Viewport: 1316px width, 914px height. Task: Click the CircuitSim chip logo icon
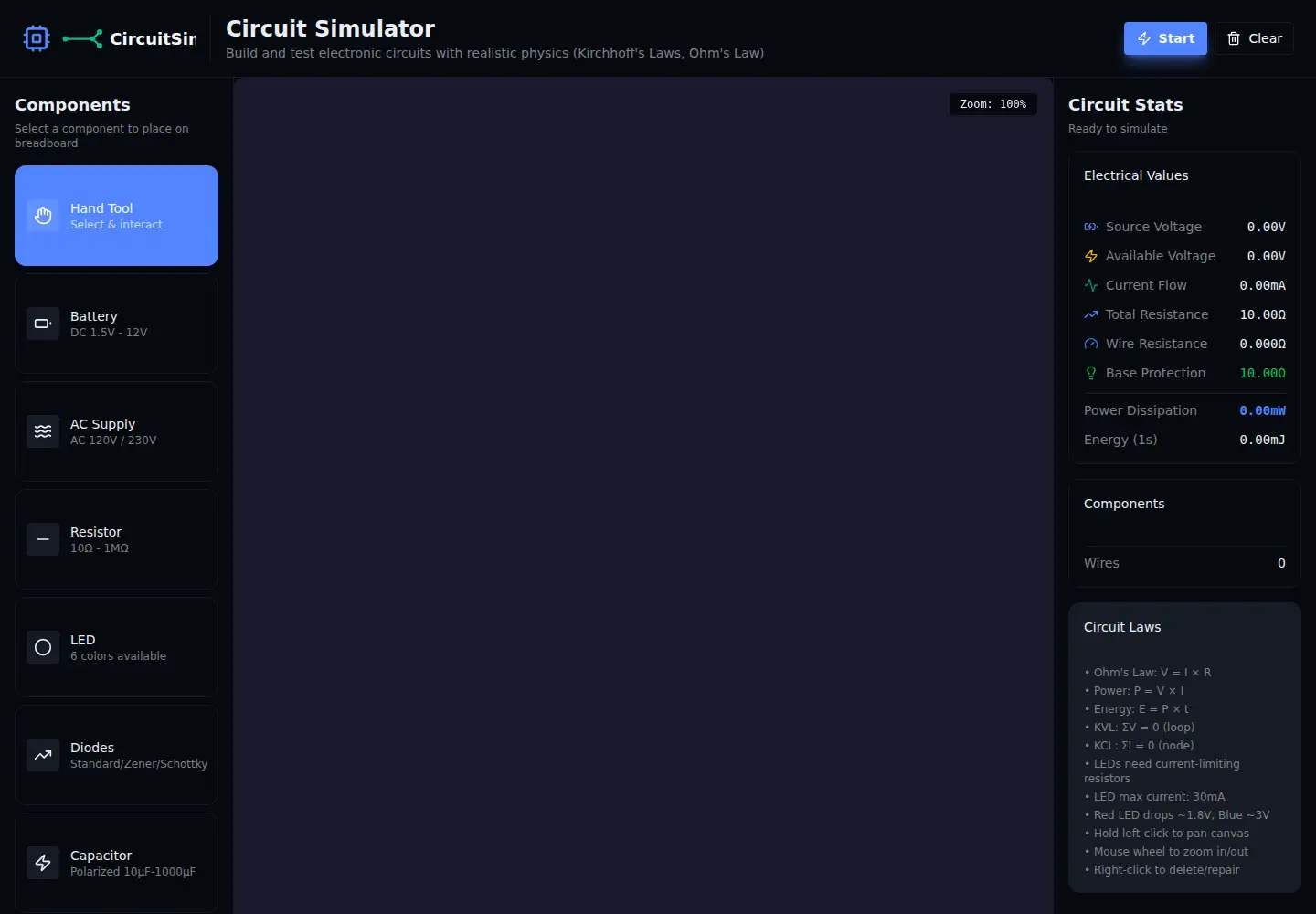(37, 38)
